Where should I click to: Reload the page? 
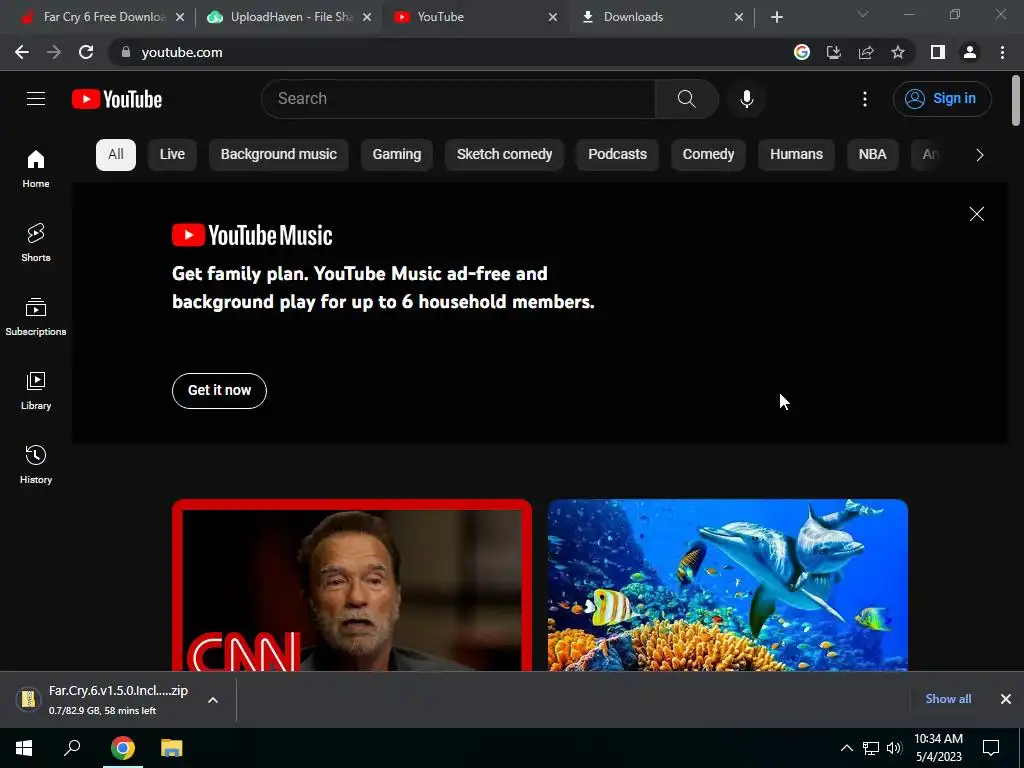point(86,52)
